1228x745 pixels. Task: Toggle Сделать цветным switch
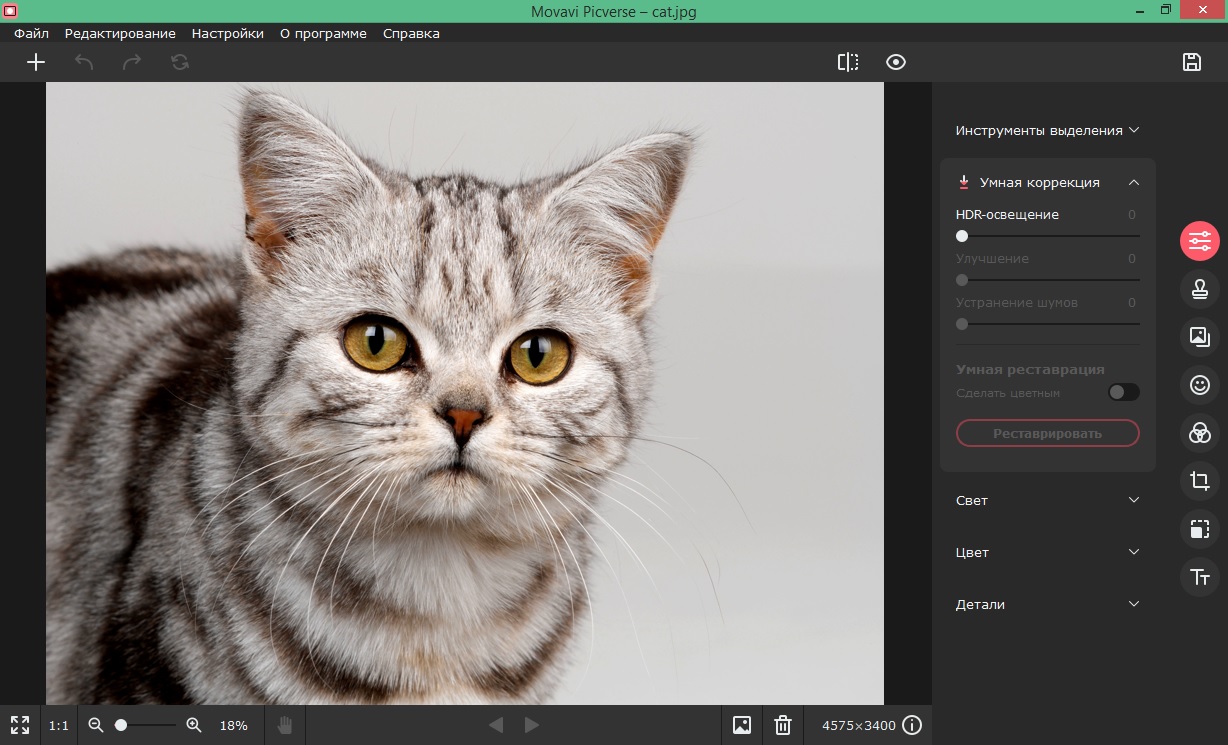(1124, 392)
